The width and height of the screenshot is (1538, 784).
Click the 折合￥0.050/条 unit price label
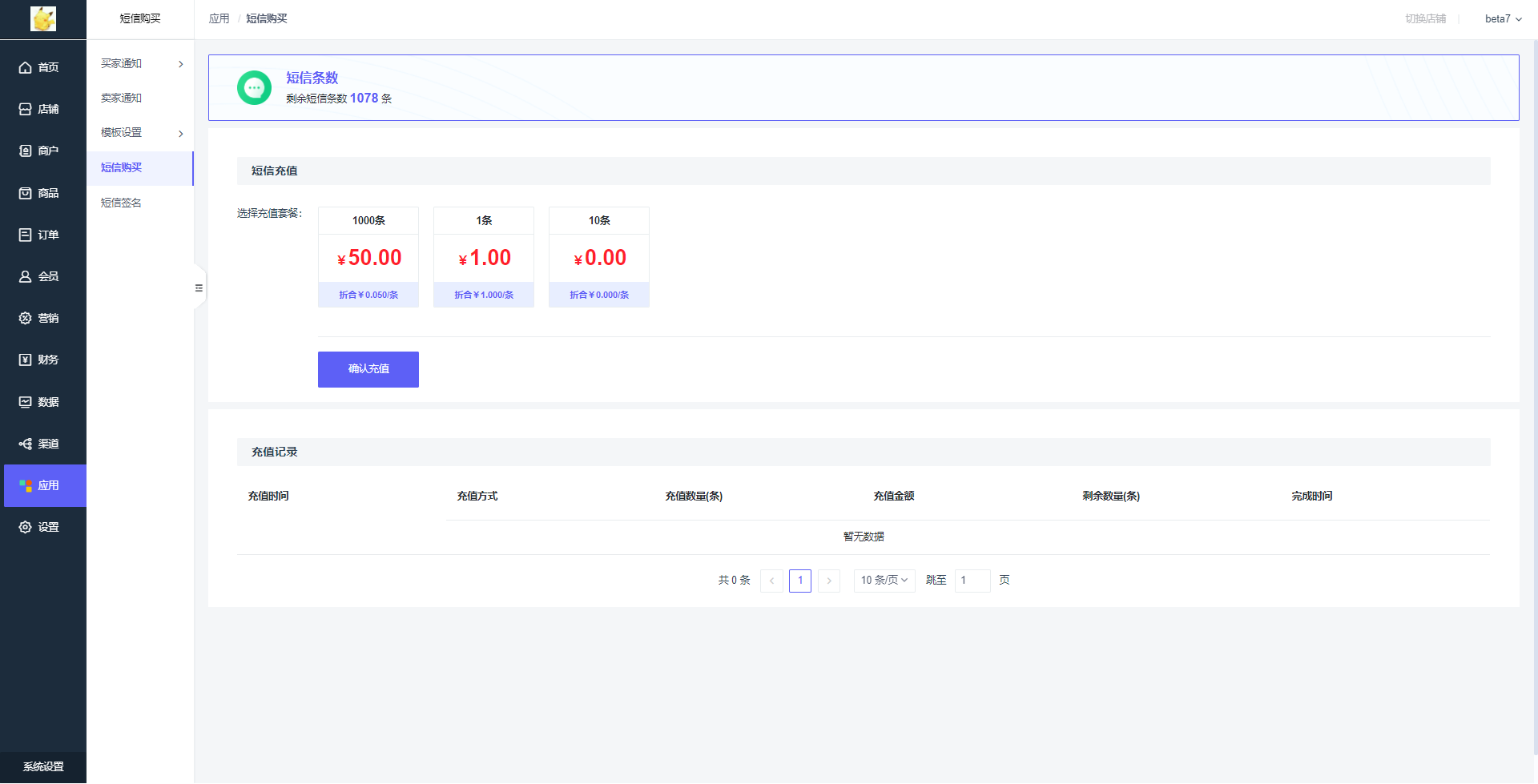coord(368,295)
